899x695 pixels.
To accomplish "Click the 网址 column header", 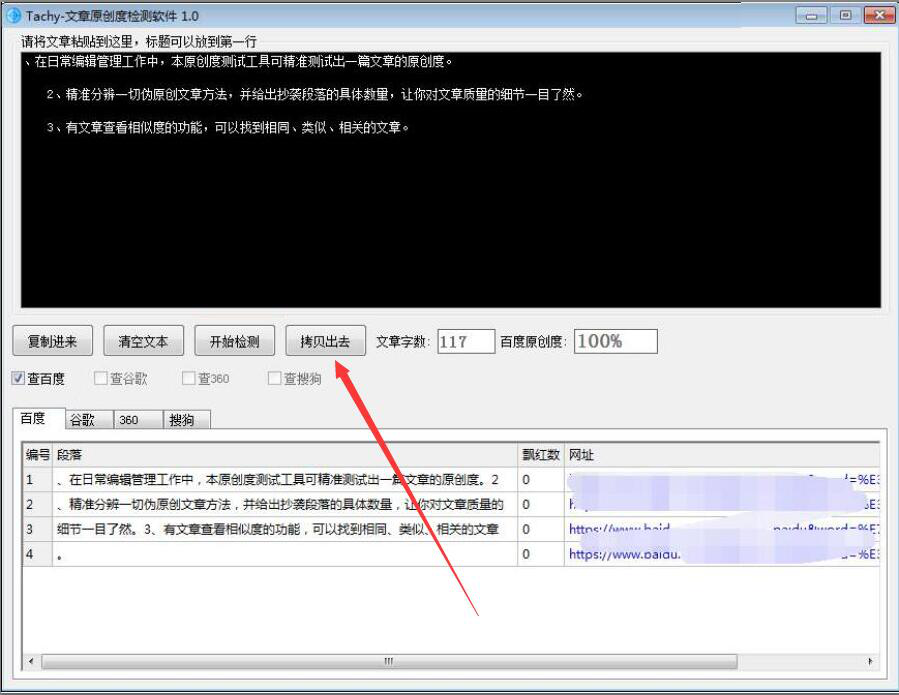I will pyautogui.click(x=722, y=455).
